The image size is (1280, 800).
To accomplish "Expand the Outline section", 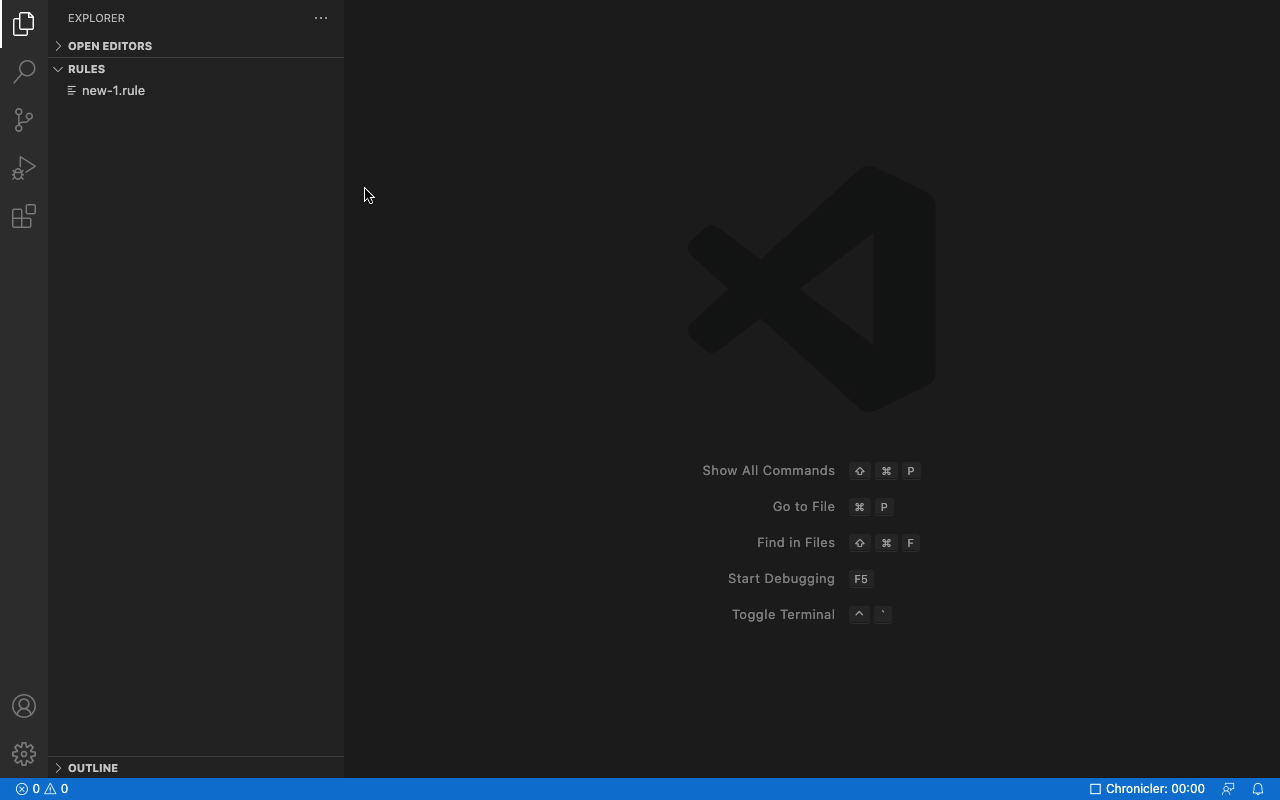I will (196, 768).
